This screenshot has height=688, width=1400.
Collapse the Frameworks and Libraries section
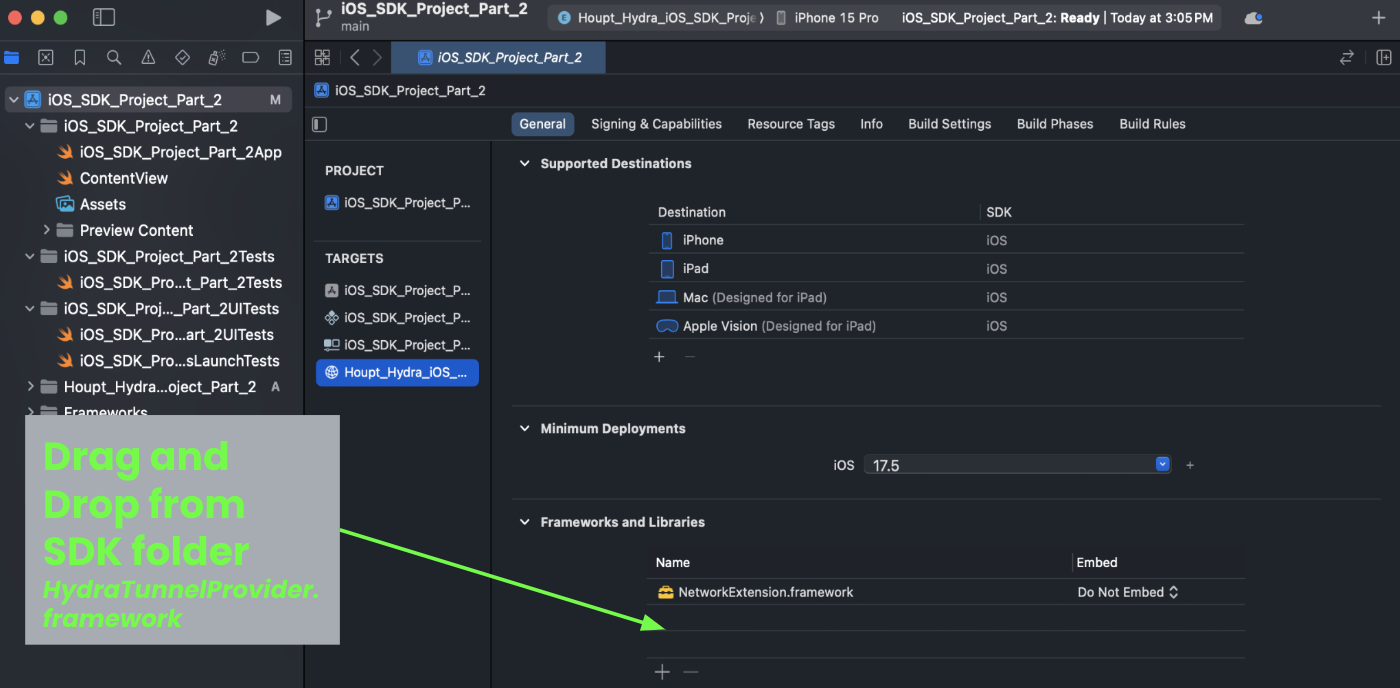point(524,522)
